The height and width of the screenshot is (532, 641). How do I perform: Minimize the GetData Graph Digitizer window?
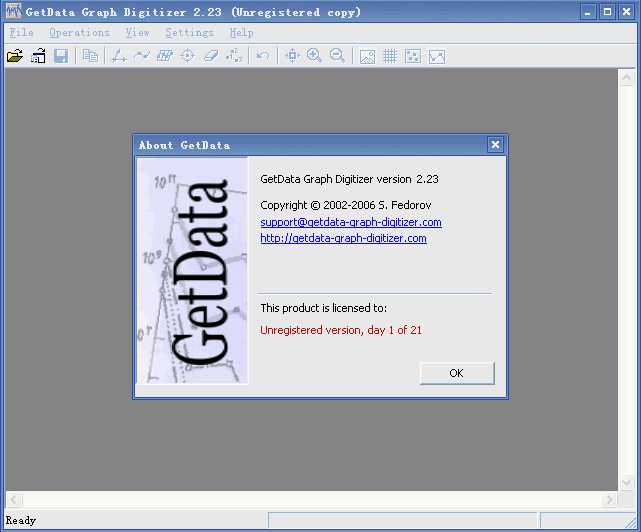(588, 12)
